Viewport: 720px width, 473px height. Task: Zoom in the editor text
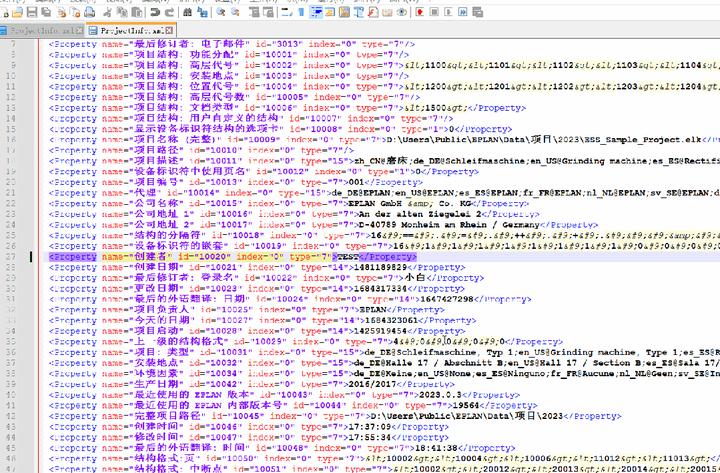click(220, 12)
